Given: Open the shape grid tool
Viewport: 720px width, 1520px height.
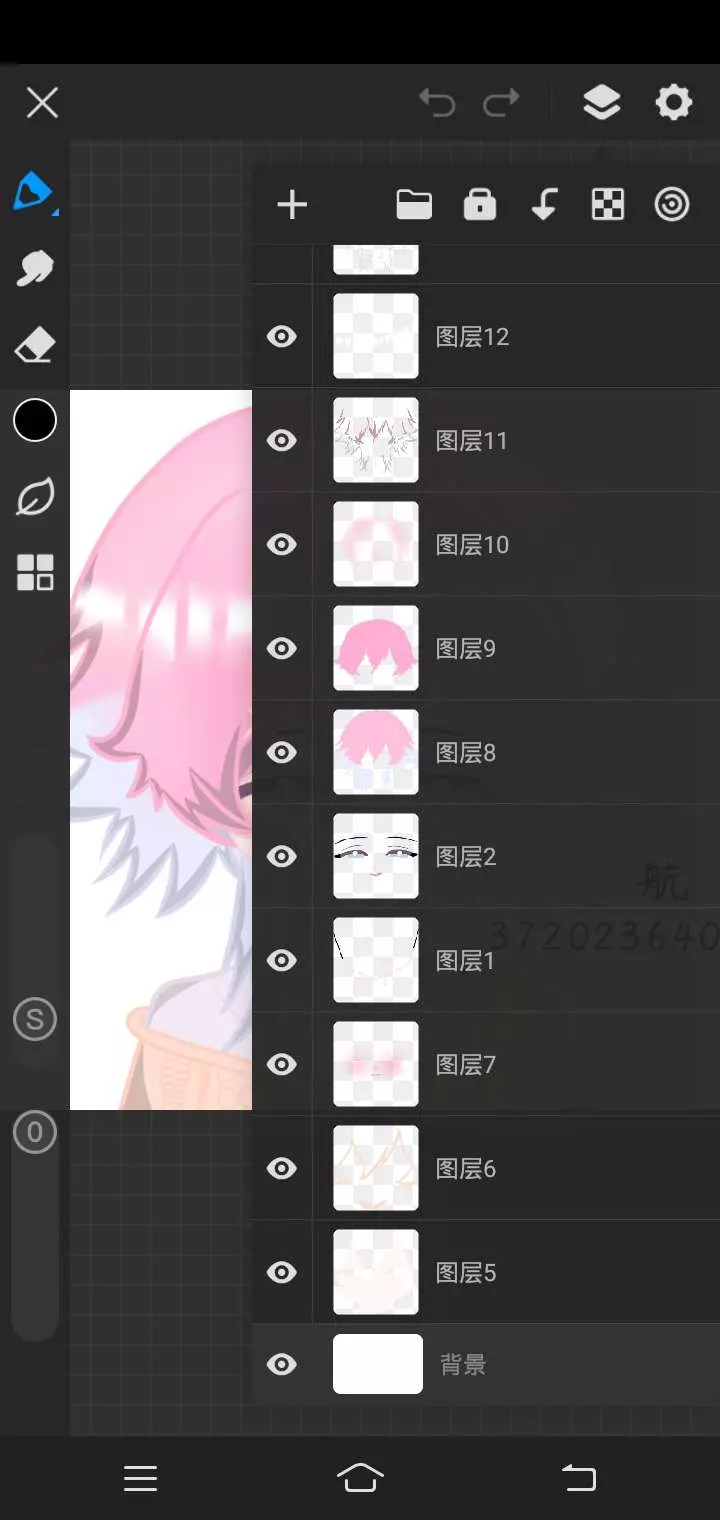Looking at the screenshot, I should pyautogui.click(x=35, y=573).
